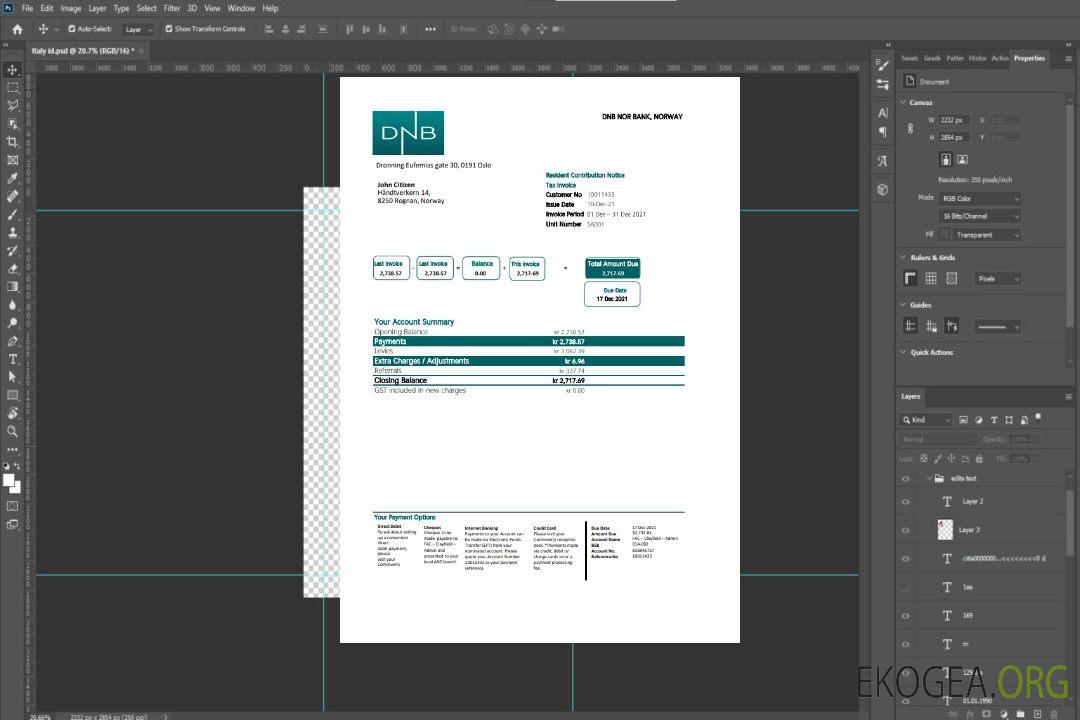Image resolution: width=1080 pixels, height=720 pixels.
Task: Hide Layer 3 with its eye icon
Action: (906, 531)
